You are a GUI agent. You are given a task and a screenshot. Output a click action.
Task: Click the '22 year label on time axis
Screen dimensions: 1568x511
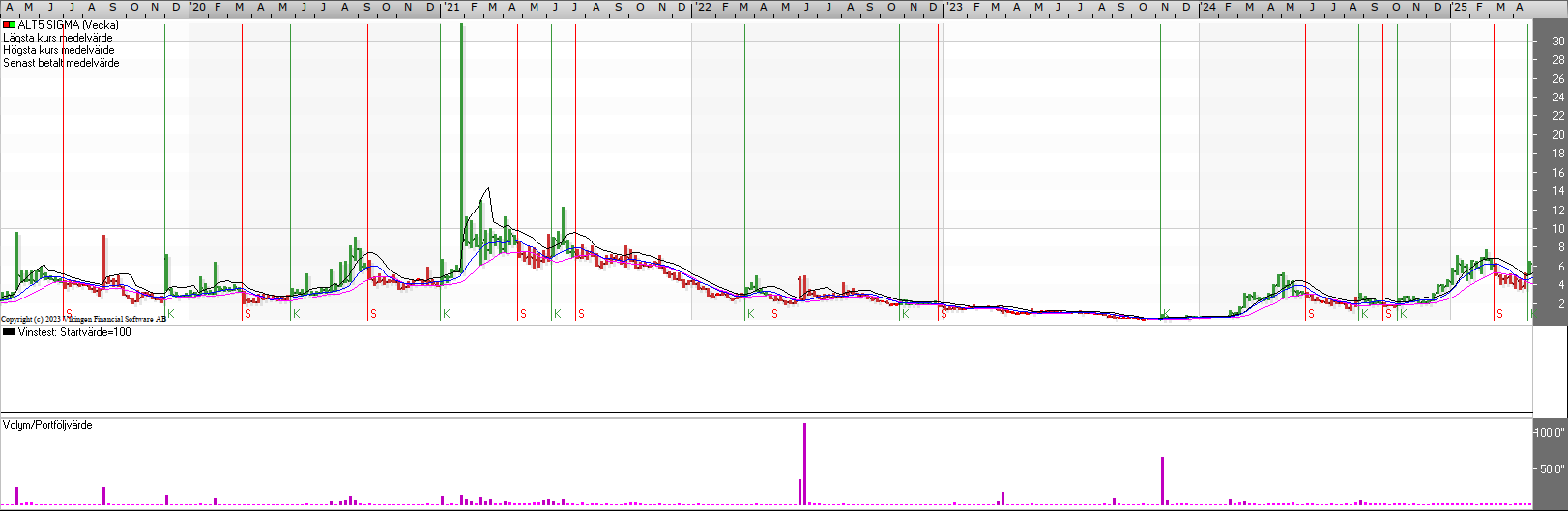coord(703,7)
